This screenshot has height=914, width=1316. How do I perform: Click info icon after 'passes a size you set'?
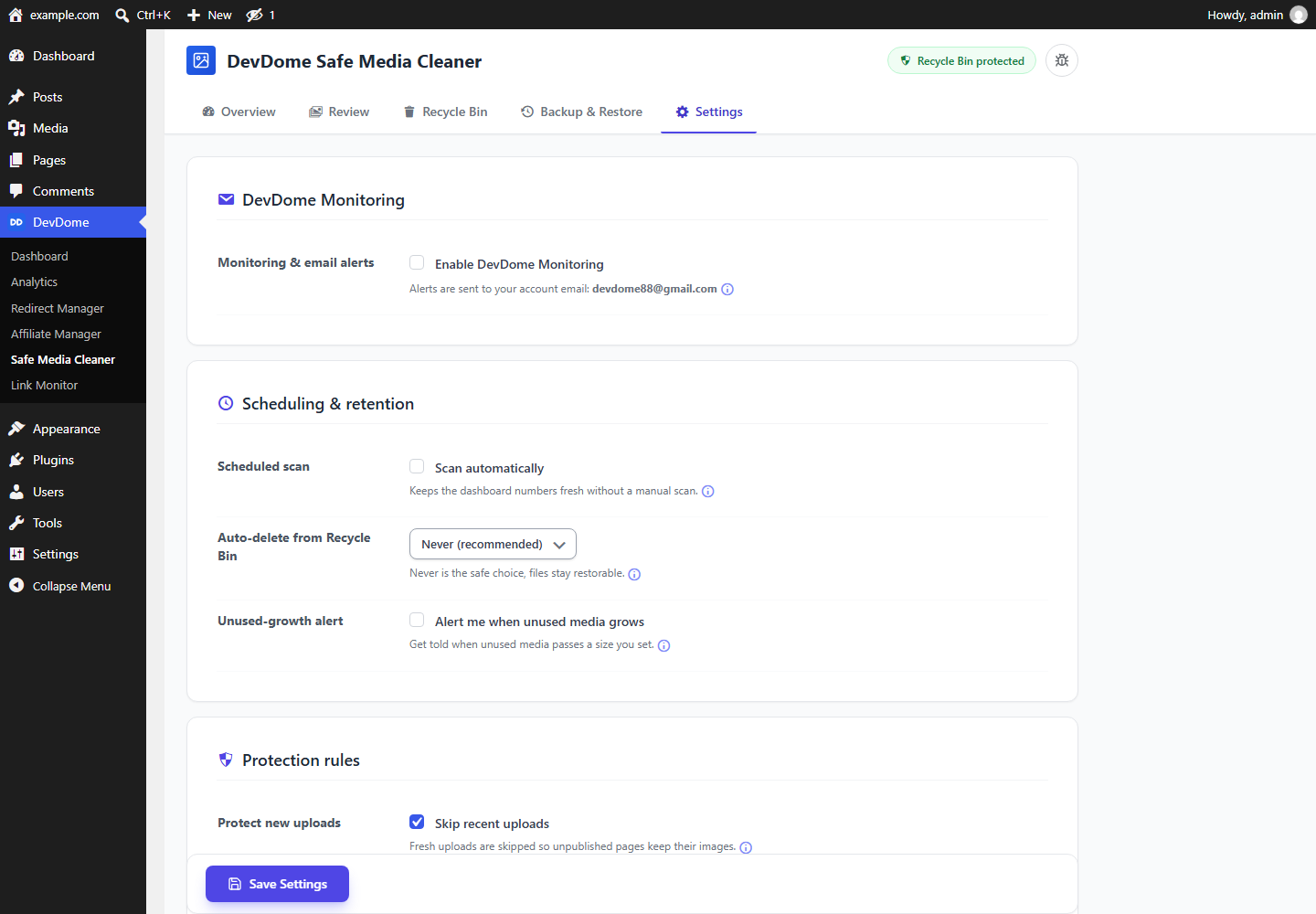[x=664, y=646]
